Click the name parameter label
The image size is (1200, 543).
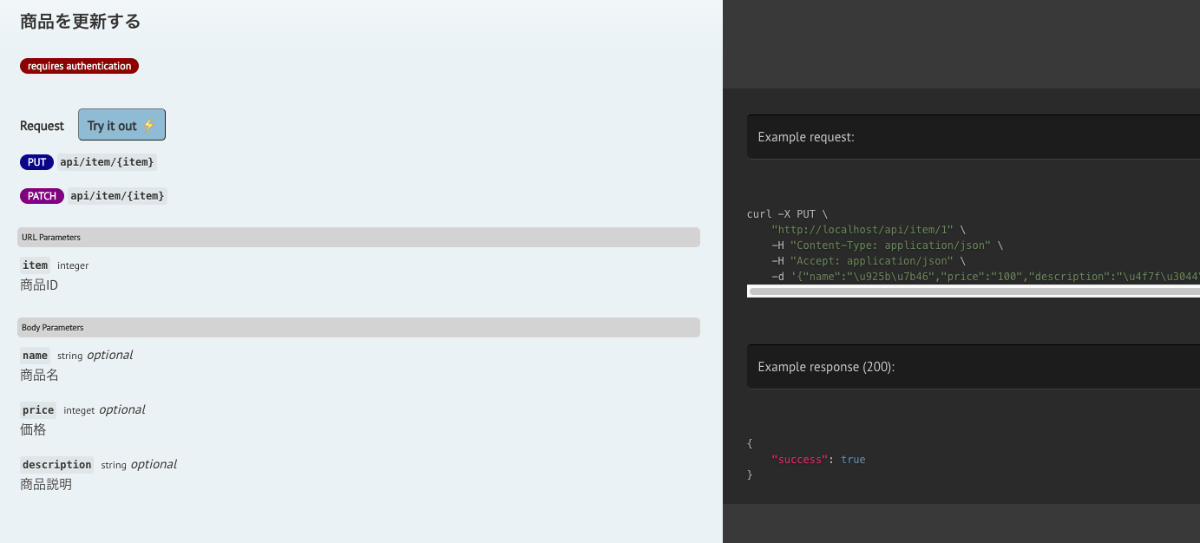click(x=35, y=355)
